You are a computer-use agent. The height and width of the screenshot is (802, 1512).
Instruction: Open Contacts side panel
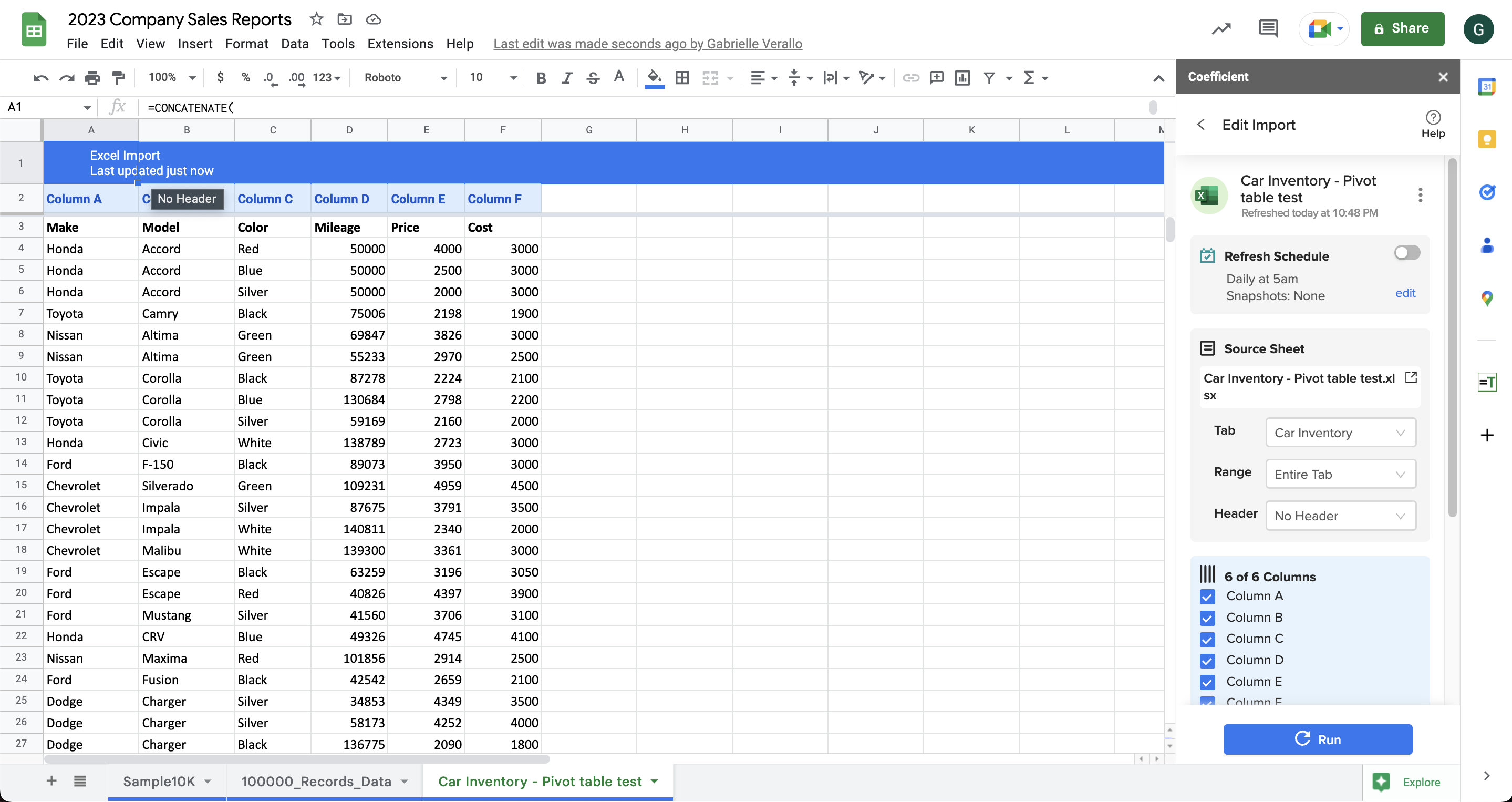point(1486,245)
